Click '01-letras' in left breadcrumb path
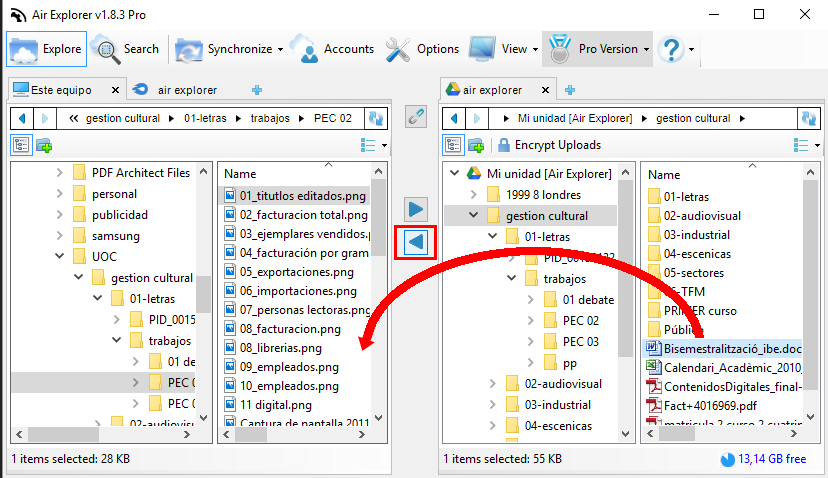The width and height of the screenshot is (828, 478). 205,118
